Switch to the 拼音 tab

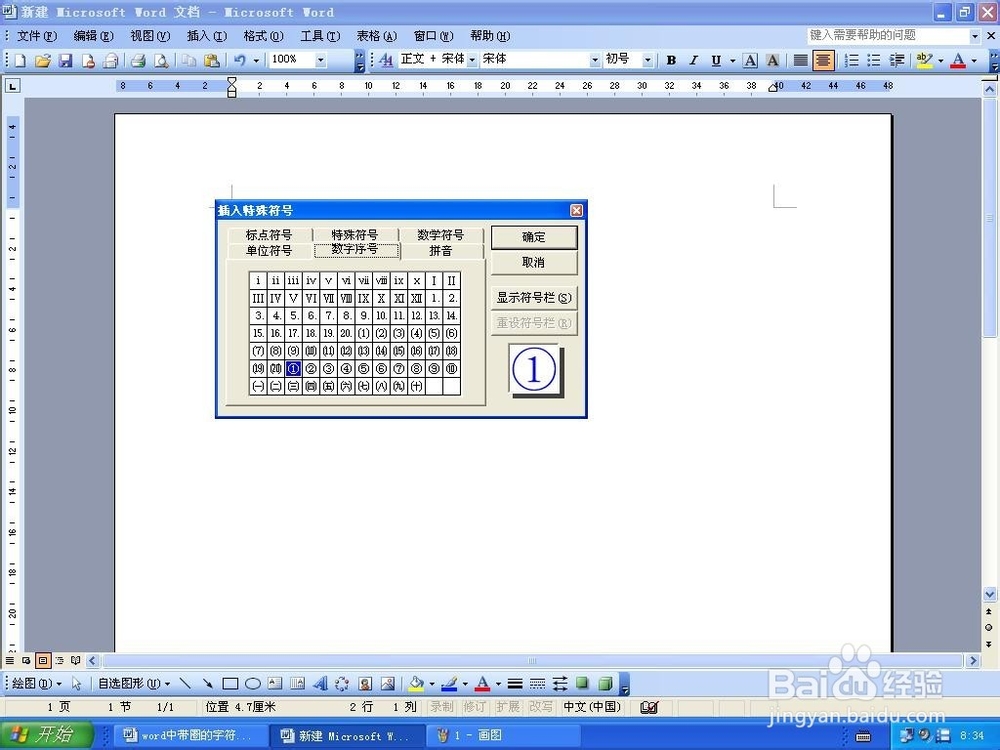click(441, 251)
